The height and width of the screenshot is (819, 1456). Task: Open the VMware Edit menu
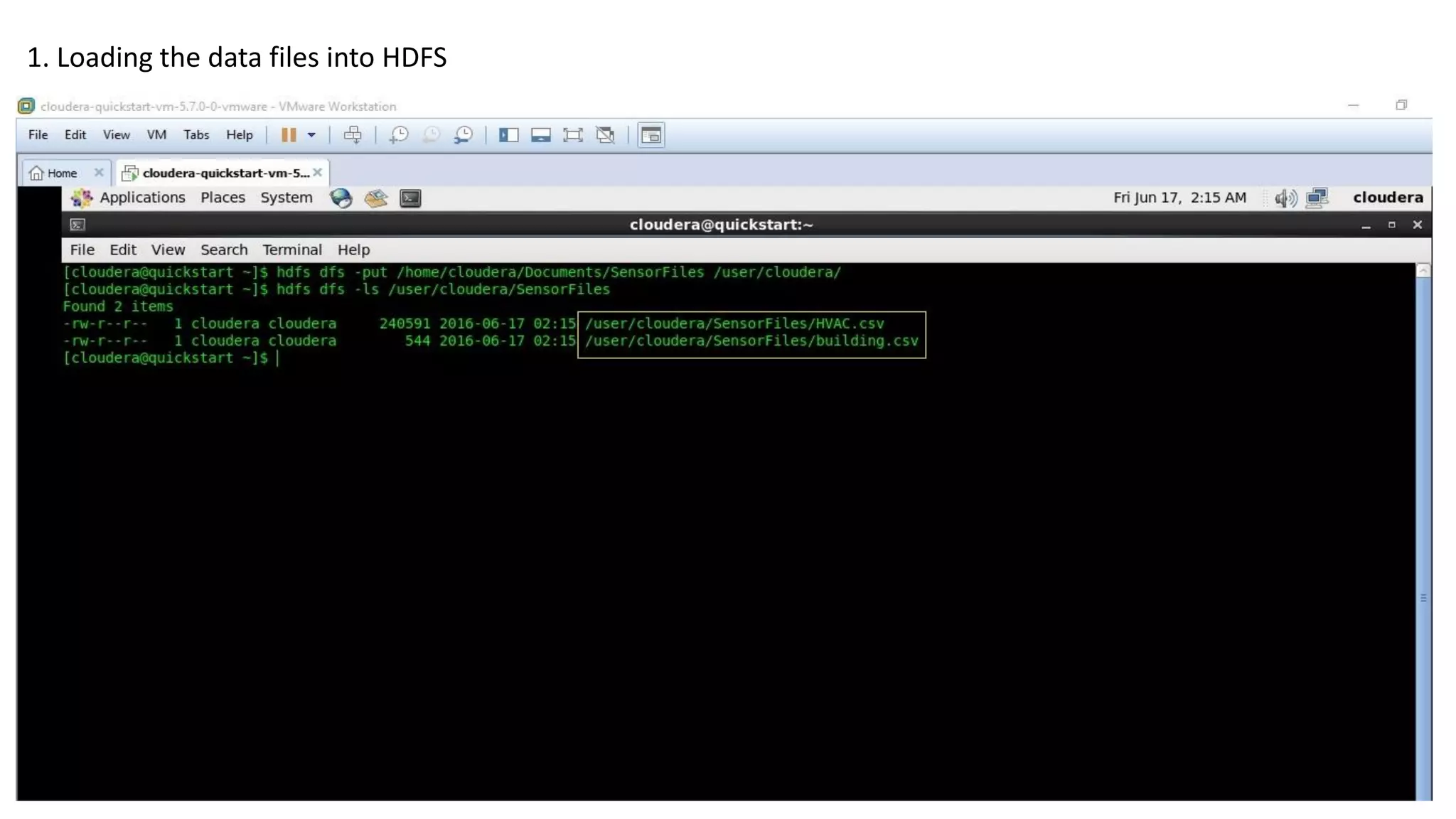coord(75,135)
